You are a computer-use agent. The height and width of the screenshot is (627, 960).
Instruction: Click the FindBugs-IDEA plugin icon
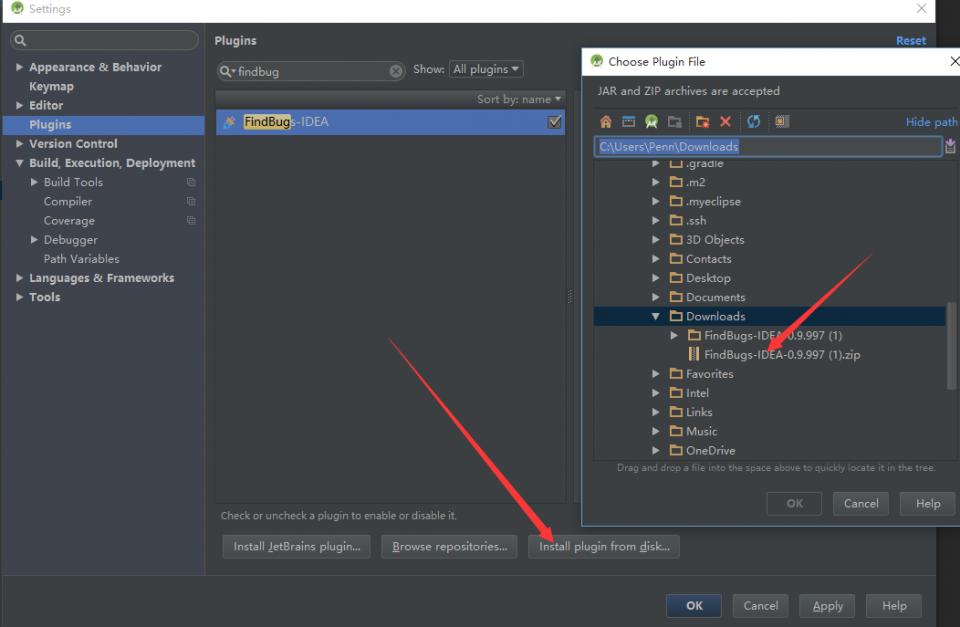click(x=230, y=122)
